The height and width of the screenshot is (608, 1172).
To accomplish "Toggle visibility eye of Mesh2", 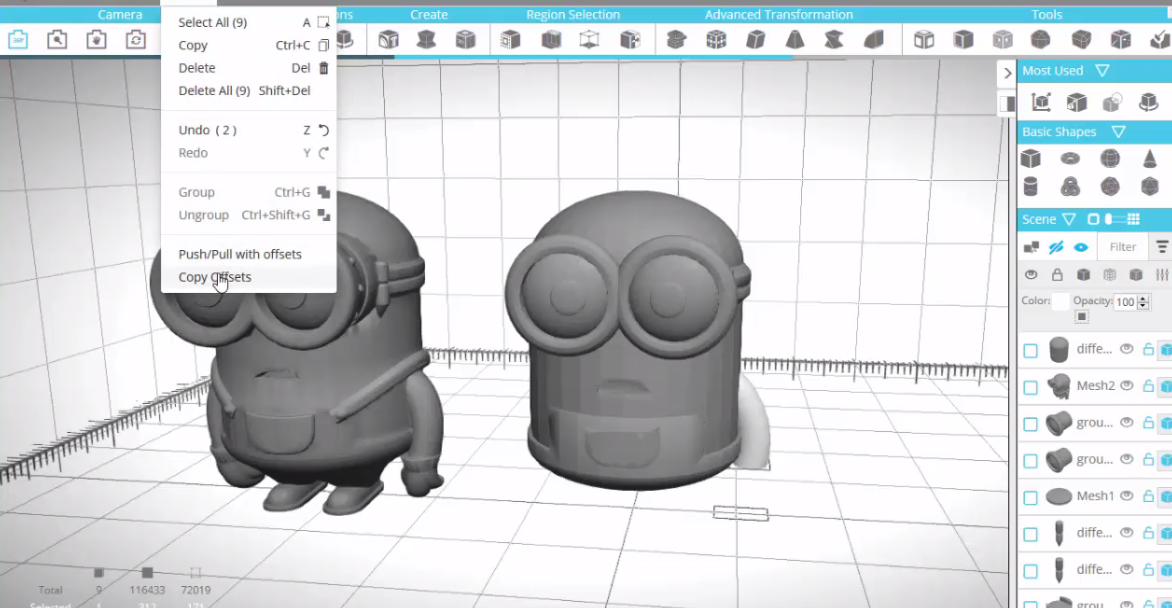I will coord(1127,385).
